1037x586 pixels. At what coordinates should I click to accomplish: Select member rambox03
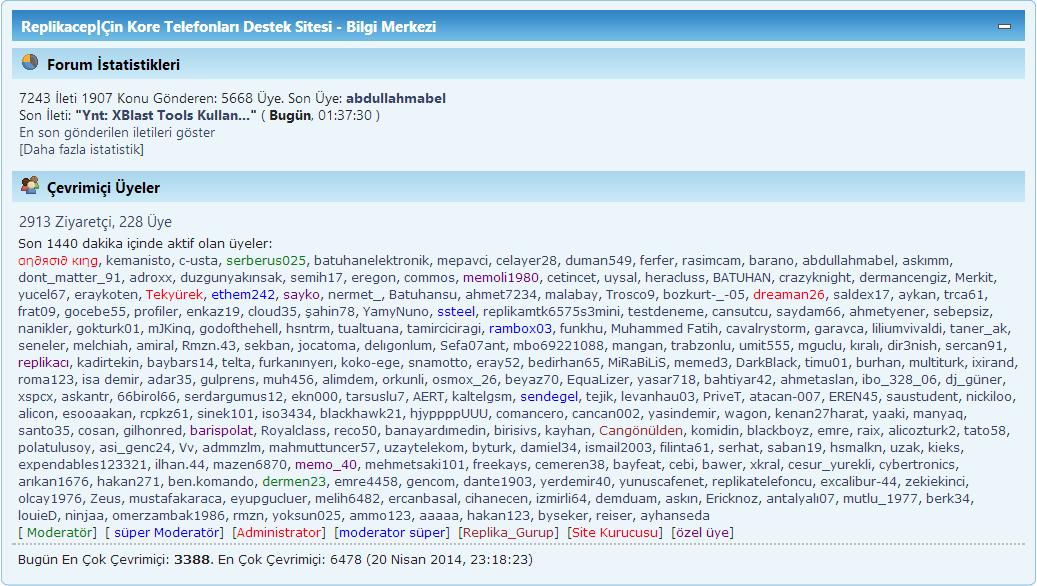point(520,328)
